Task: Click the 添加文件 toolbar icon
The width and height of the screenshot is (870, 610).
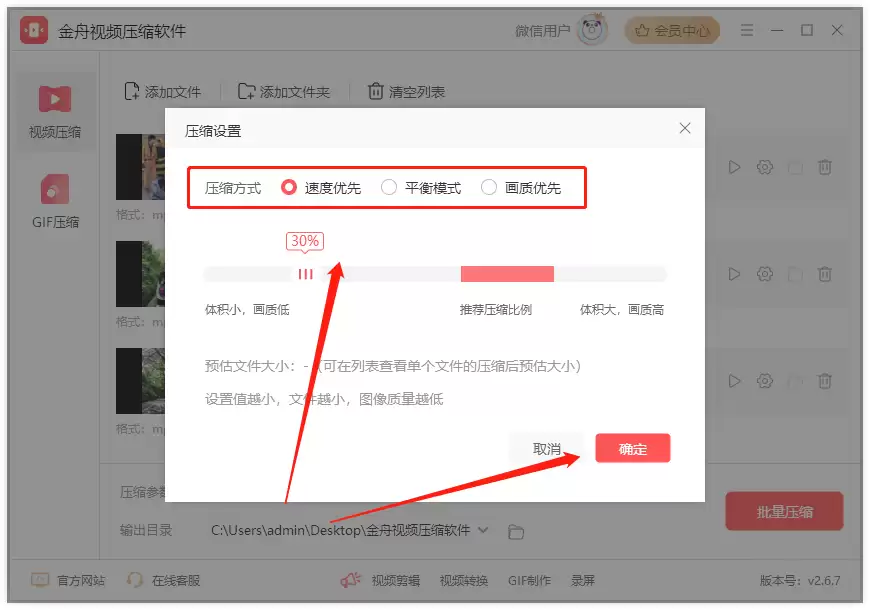Action: coord(131,91)
